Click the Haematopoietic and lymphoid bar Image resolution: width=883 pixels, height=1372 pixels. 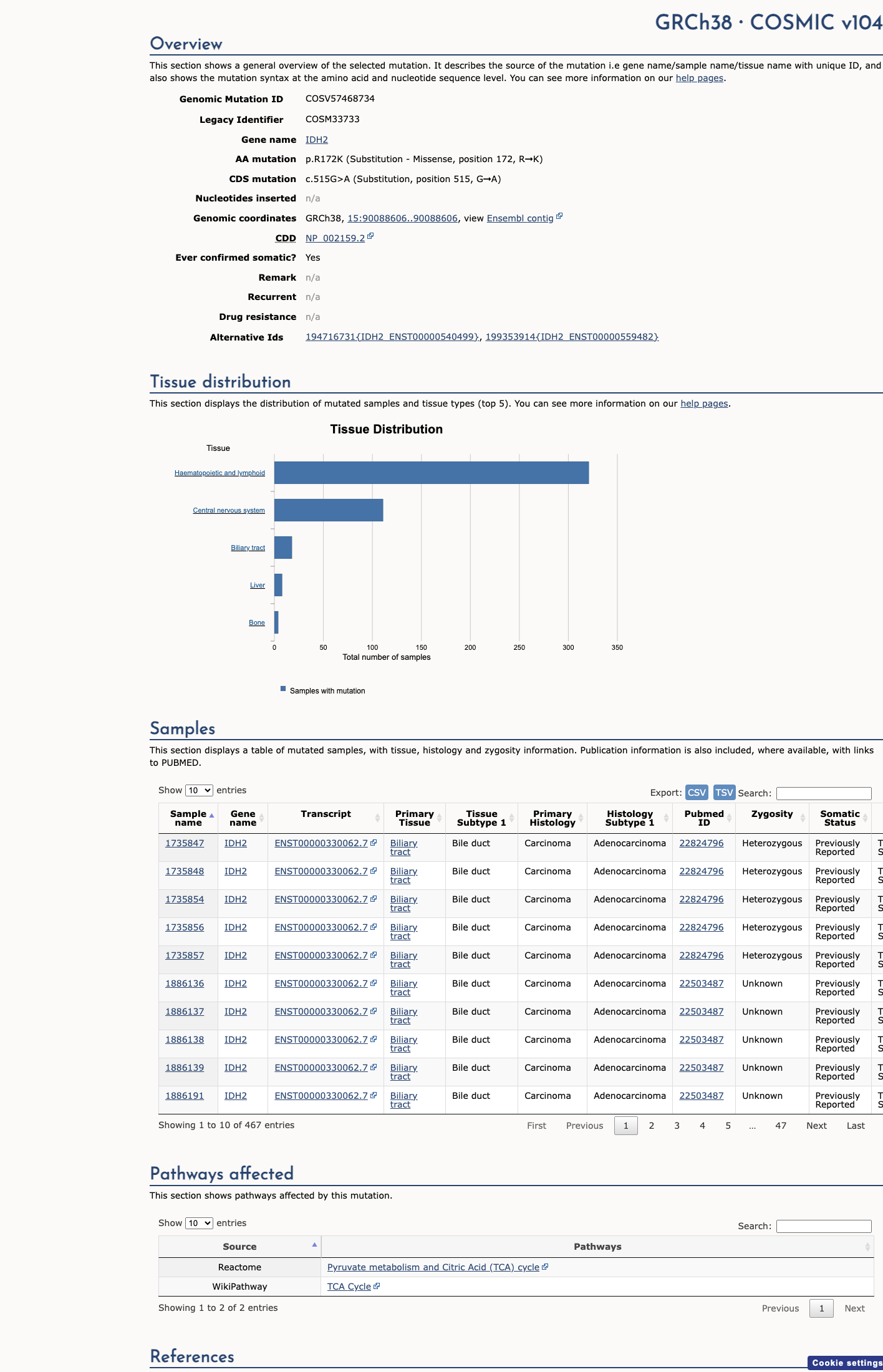(x=432, y=473)
